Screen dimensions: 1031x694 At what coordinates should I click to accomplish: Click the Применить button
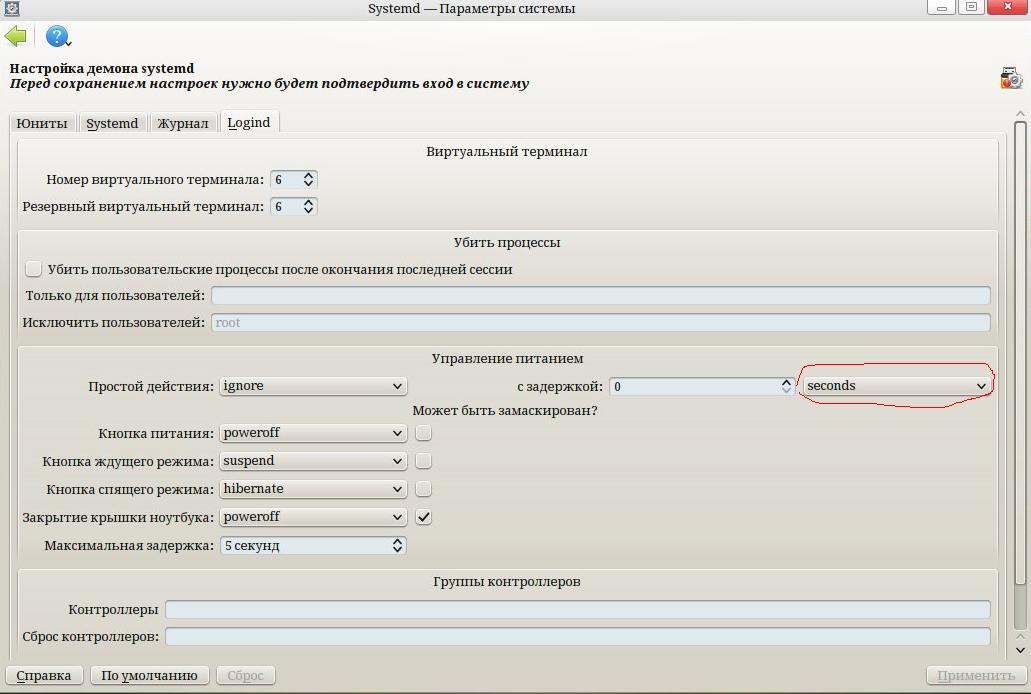[976, 676]
